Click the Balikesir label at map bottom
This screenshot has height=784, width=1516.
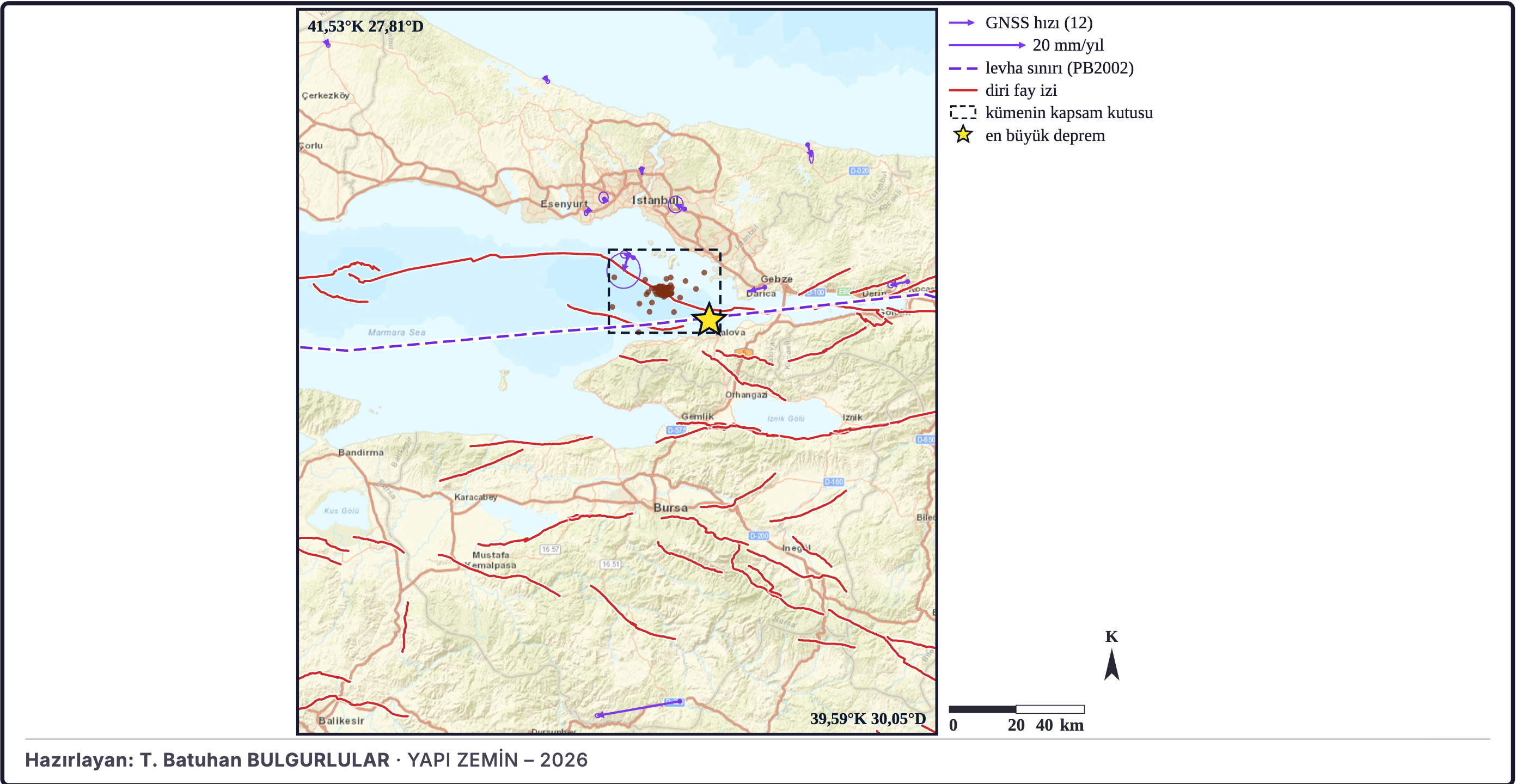(x=341, y=720)
